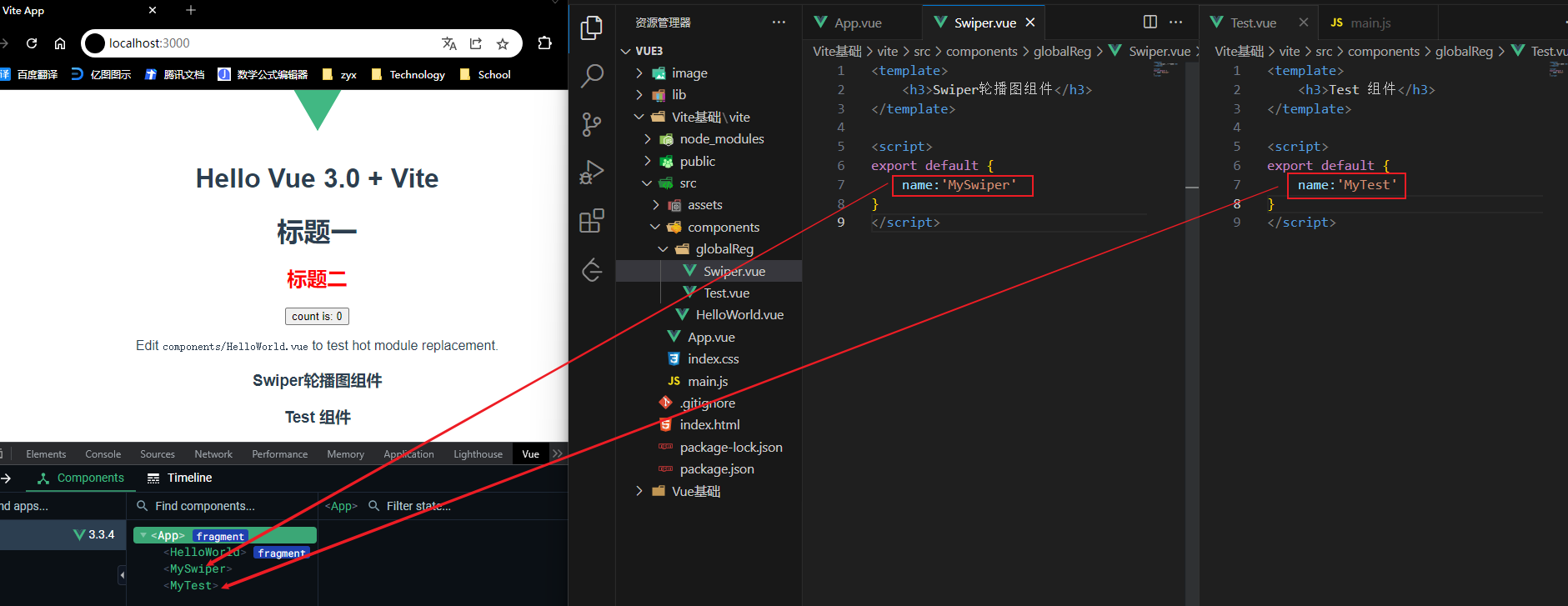The width and height of the screenshot is (1568, 606).
Task: Open the editor more actions ellipsis
Action: 1175,22
